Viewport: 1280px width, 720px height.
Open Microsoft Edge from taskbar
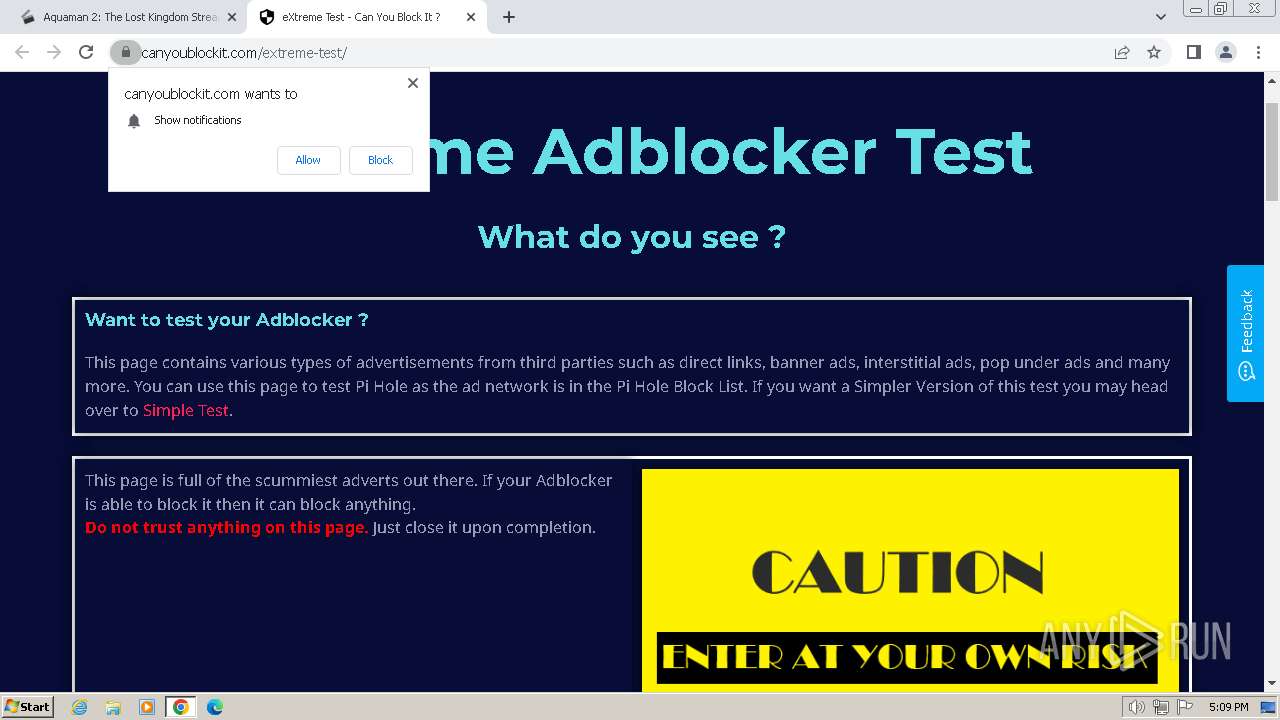215,707
